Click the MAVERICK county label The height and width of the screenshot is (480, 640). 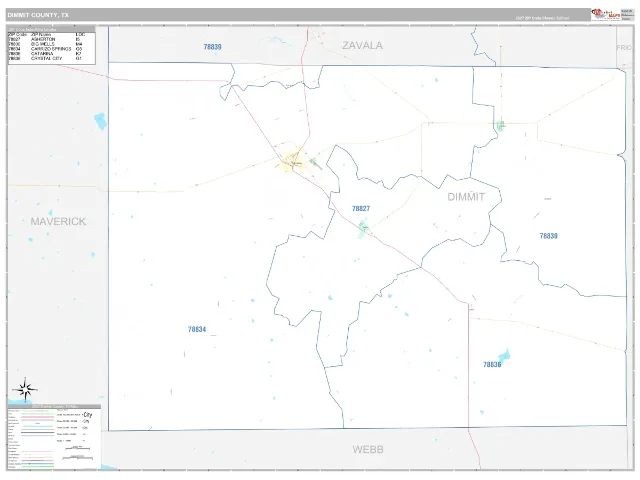(58, 222)
